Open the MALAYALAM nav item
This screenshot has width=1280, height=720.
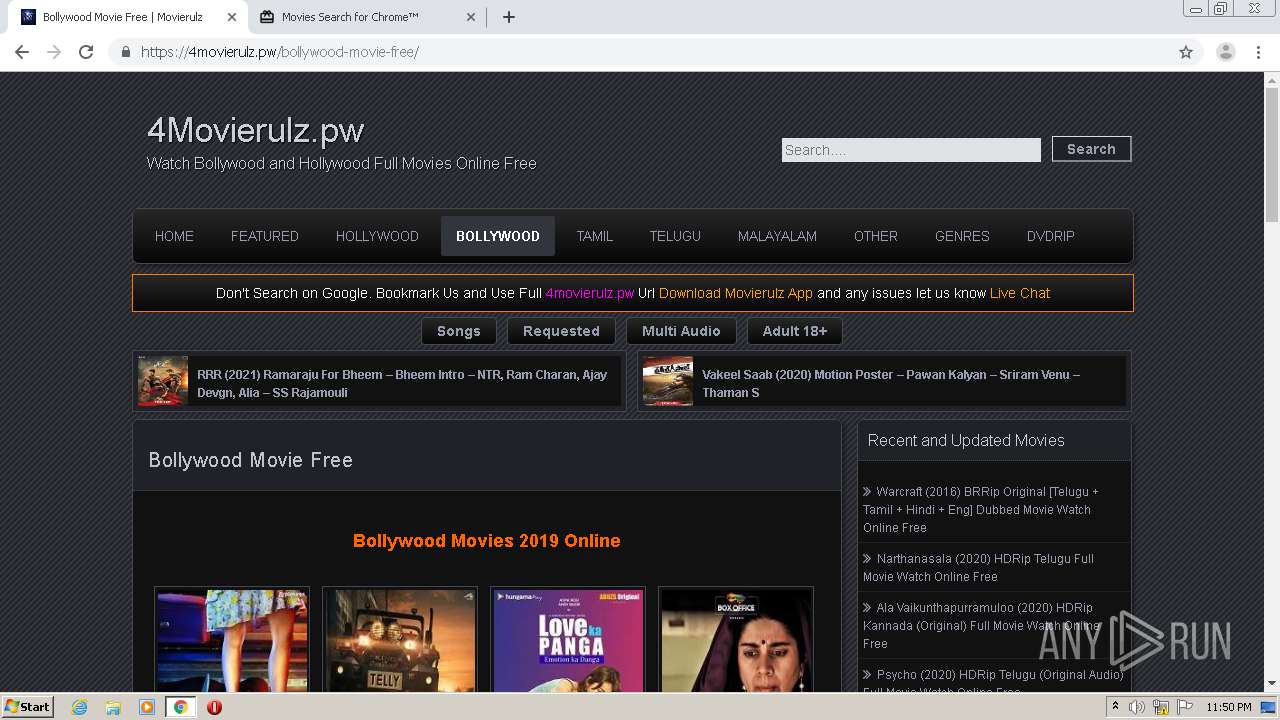tap(777, 236)
